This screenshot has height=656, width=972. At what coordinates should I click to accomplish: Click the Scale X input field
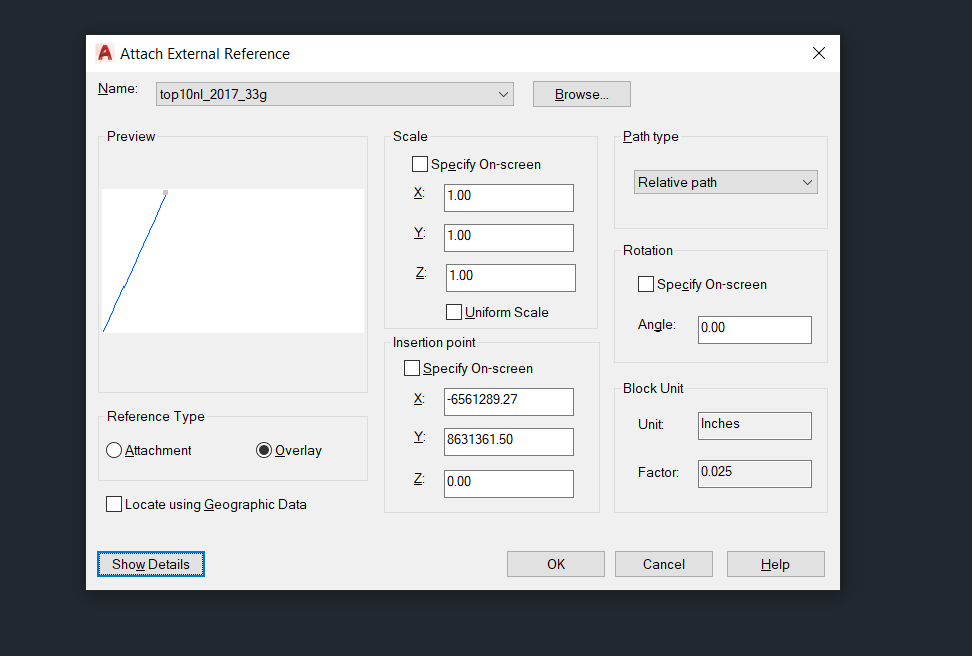(509, 197)
